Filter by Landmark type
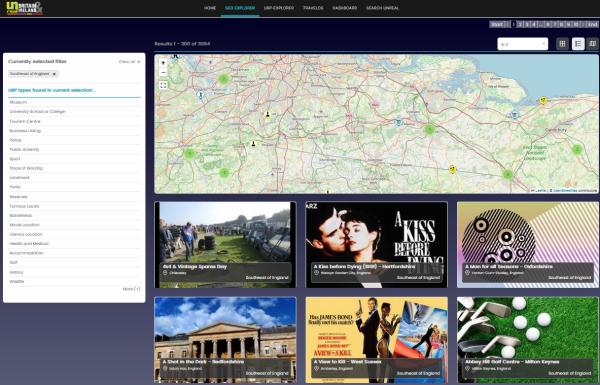 74,178
